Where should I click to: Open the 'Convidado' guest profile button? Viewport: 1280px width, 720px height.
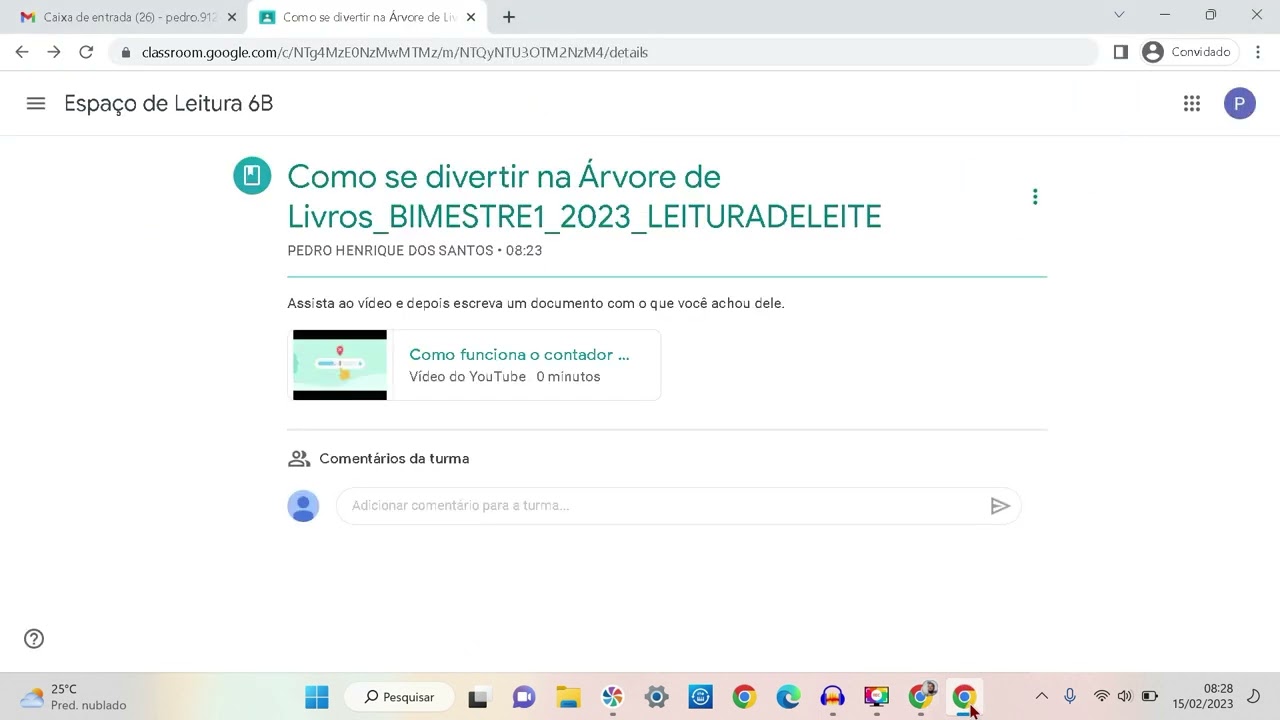[1188, 52]
